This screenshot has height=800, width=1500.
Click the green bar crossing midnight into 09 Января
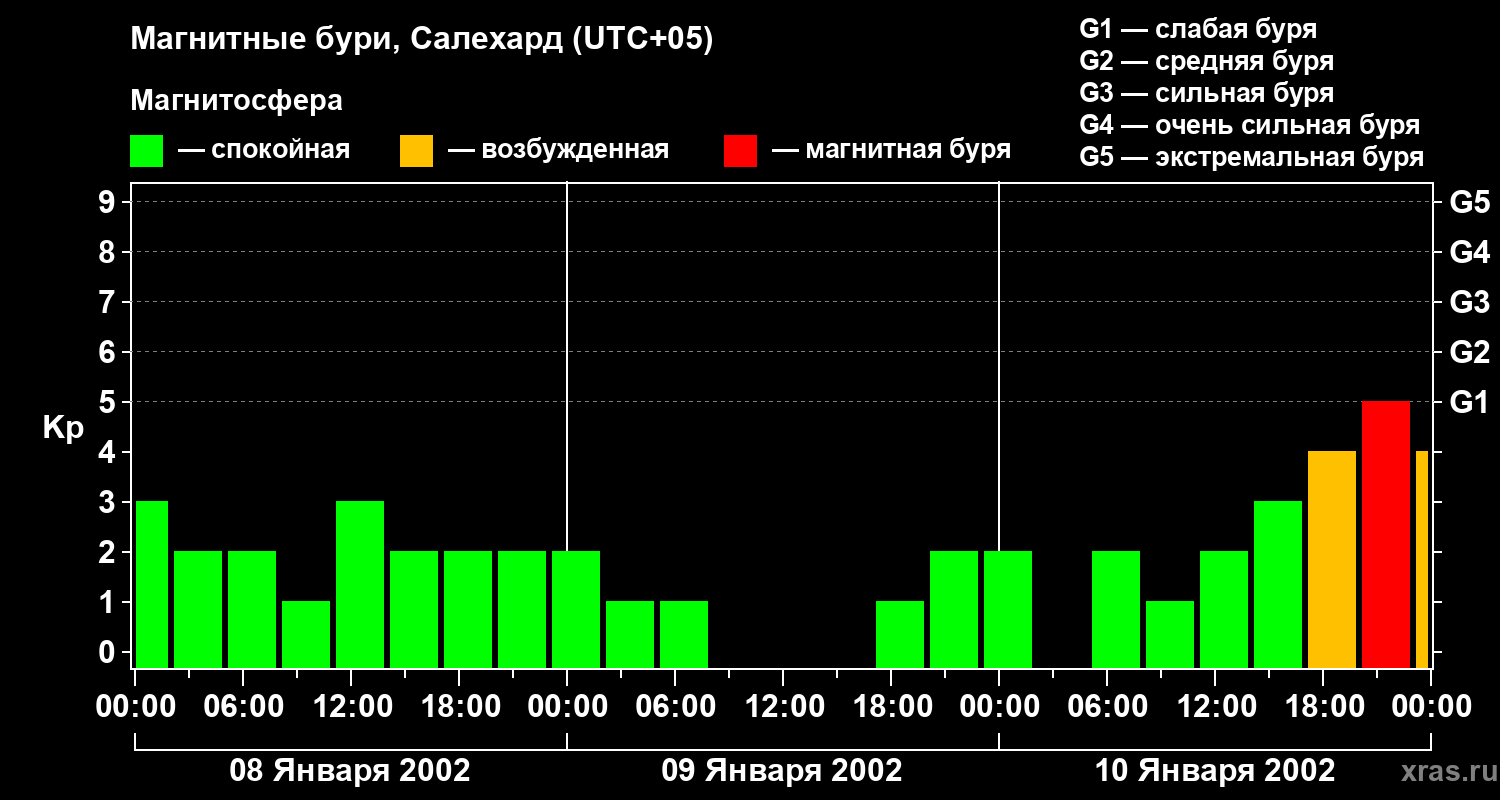pos(576,610)
